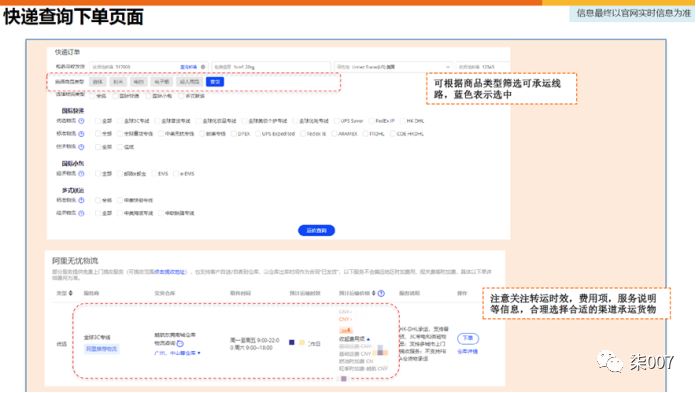Tick the EMS checkbox
Screen dimensions: 696x393
[154, 174]
